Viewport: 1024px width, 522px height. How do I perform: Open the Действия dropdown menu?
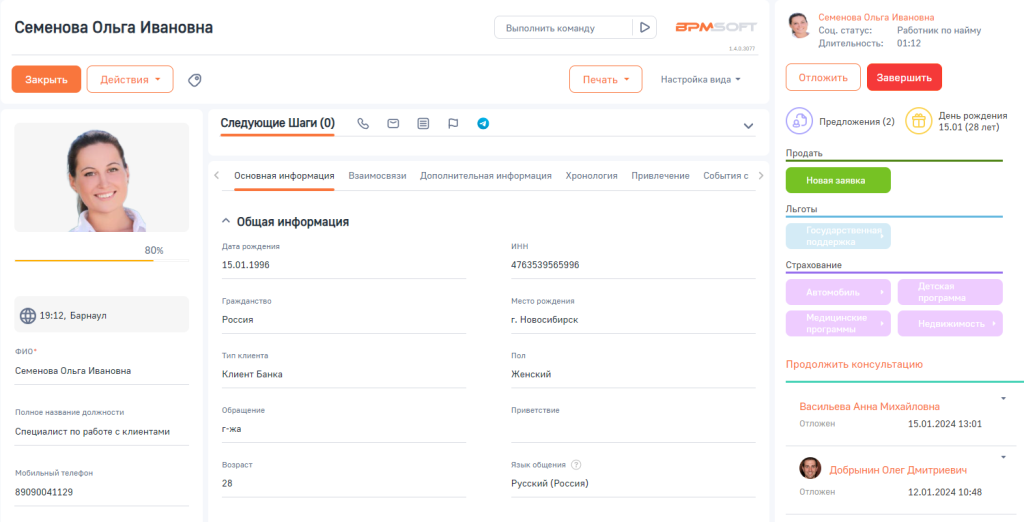coord(130,79)
